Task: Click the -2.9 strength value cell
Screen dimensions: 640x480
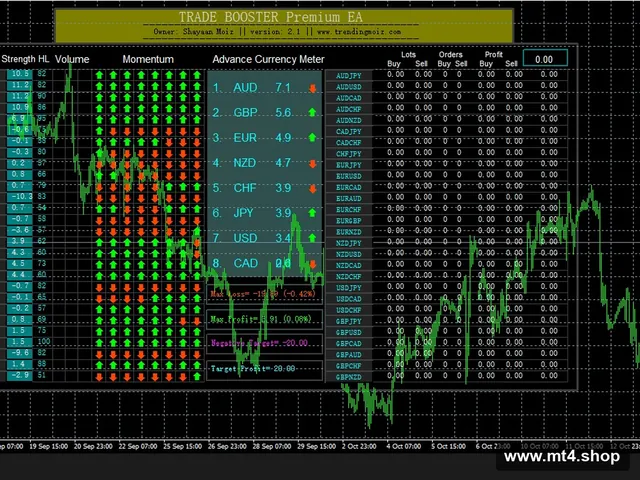Action: pyautogui.click(x=20, y=375)
